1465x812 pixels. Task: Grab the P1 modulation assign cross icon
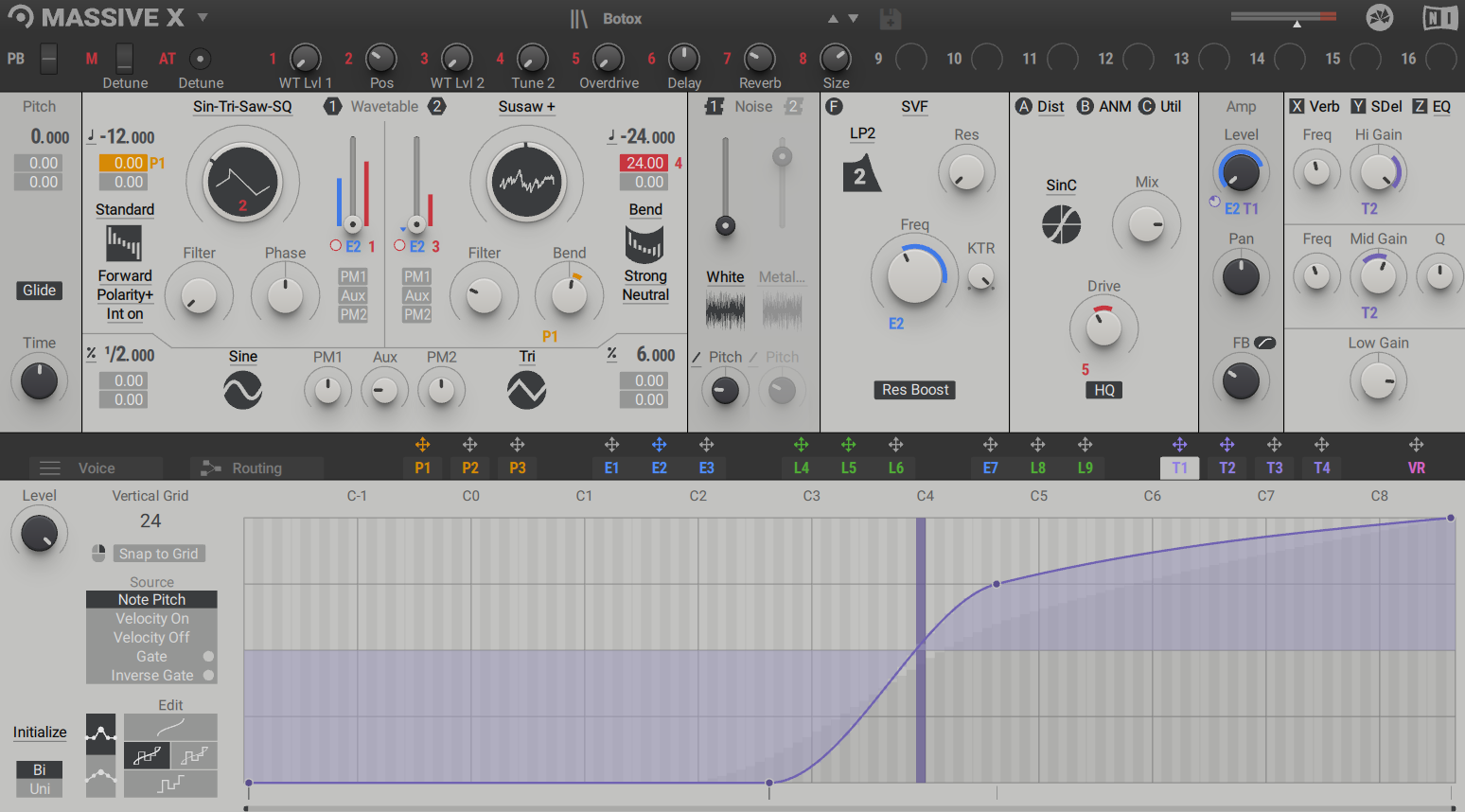click(423, 445)
